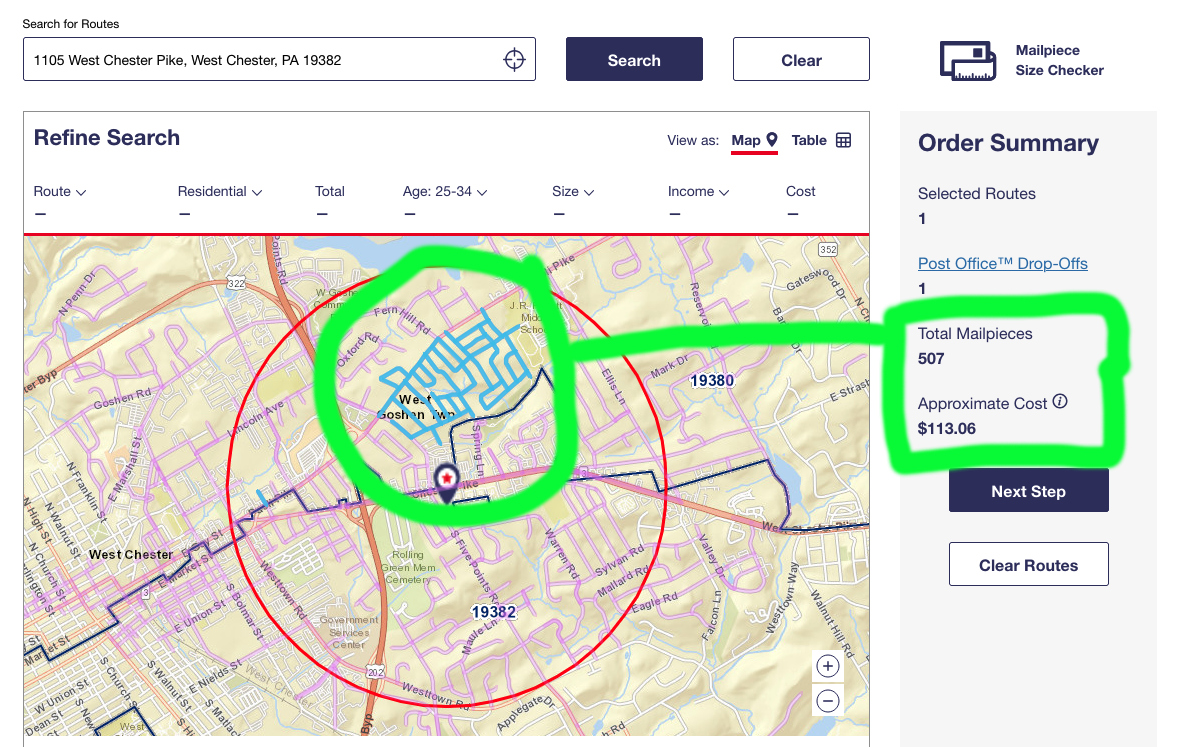1186x747 pixels.
Task: Expand the Income filter dropdown
Action: tap(698, 192)
